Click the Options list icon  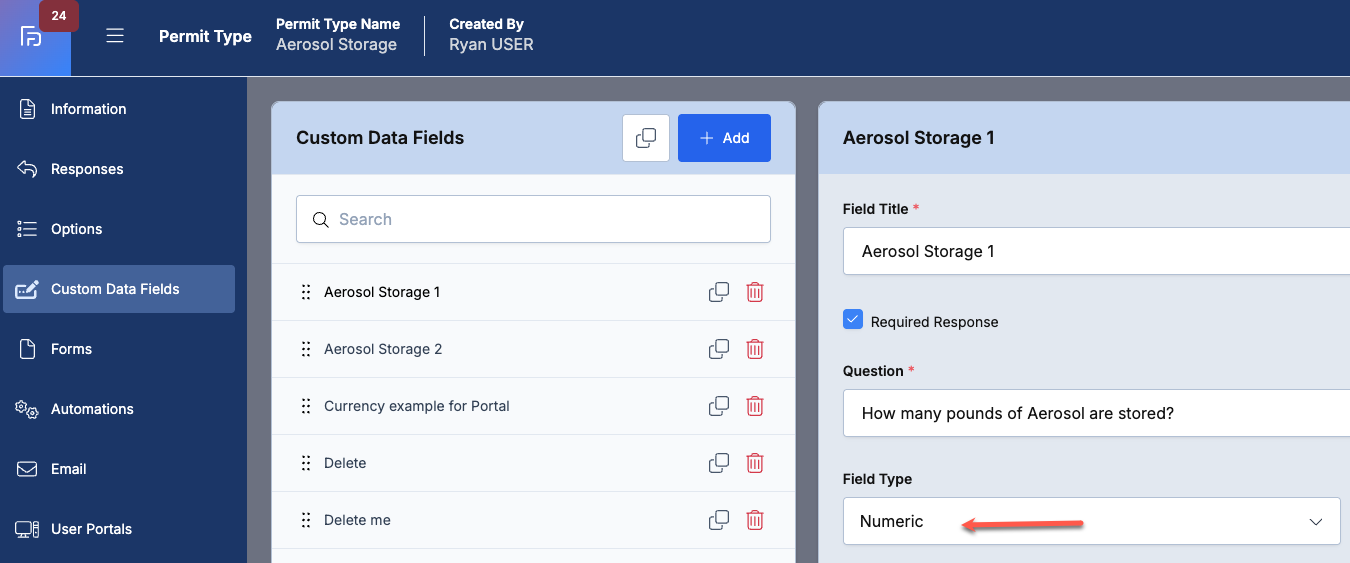[x=28, y=229]
